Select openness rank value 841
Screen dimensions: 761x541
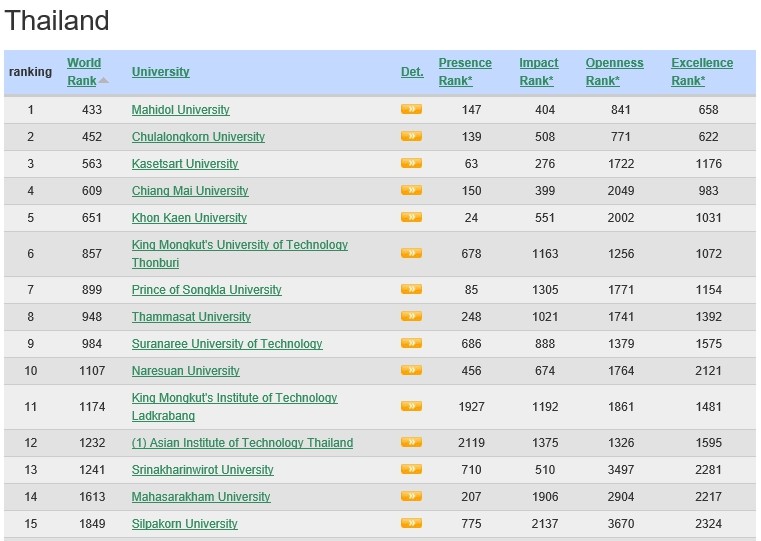pos(621,110)
